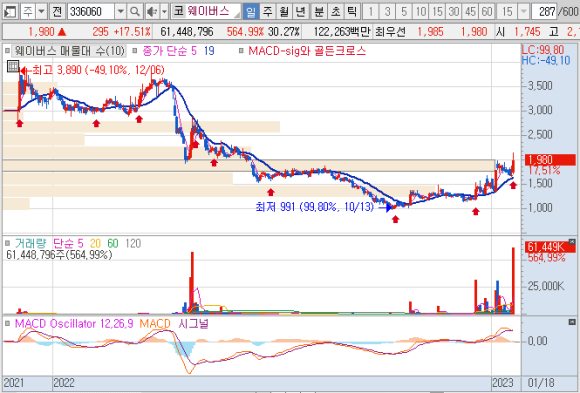Select the 틱 tick chart tab
This screenshot has height=393, width=580.
tap(352, 11)
